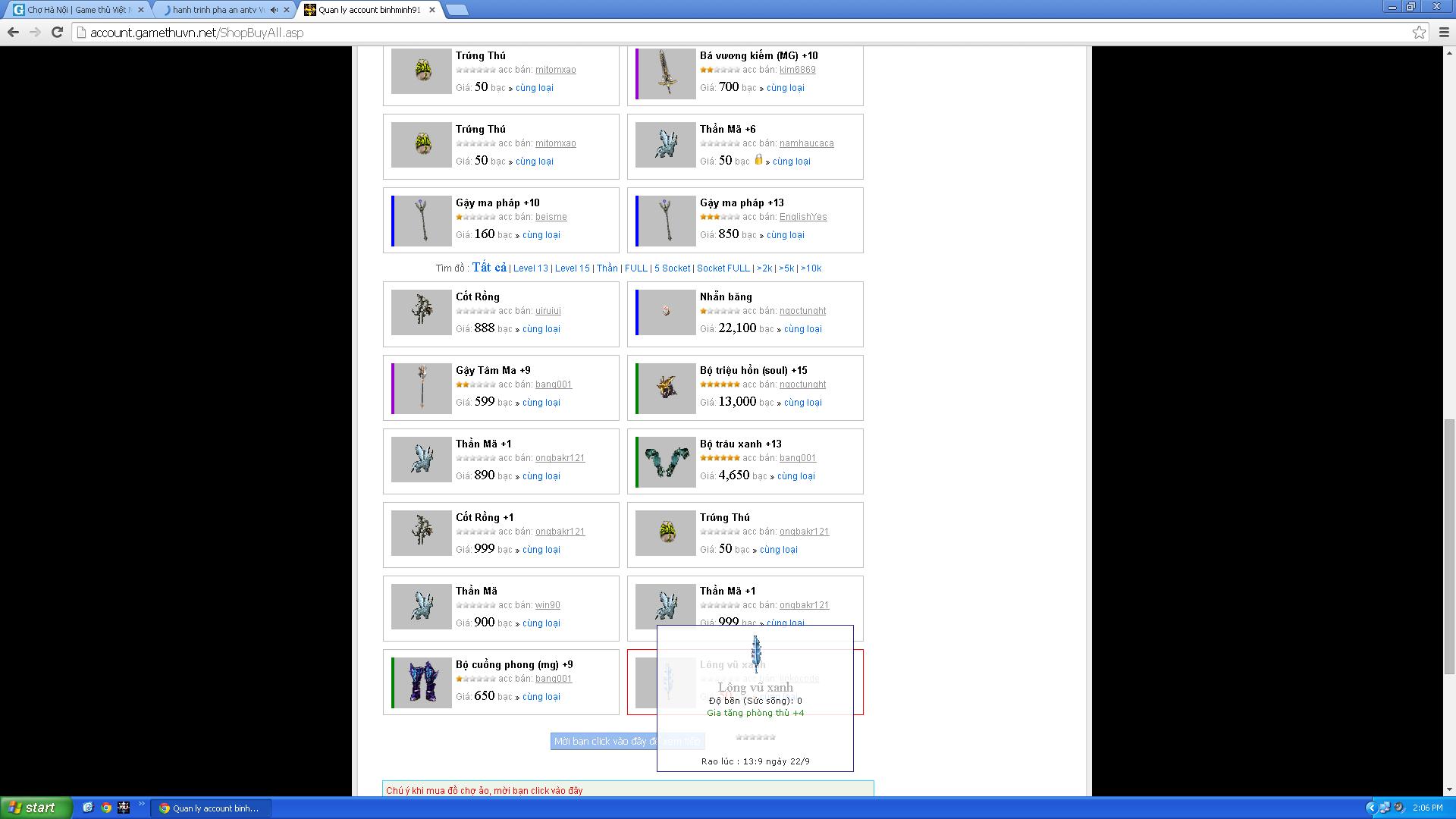1456x819 pixels.
Task: Click the Bộ trâu xanh +13 gloves image
Action: [666, 462]
